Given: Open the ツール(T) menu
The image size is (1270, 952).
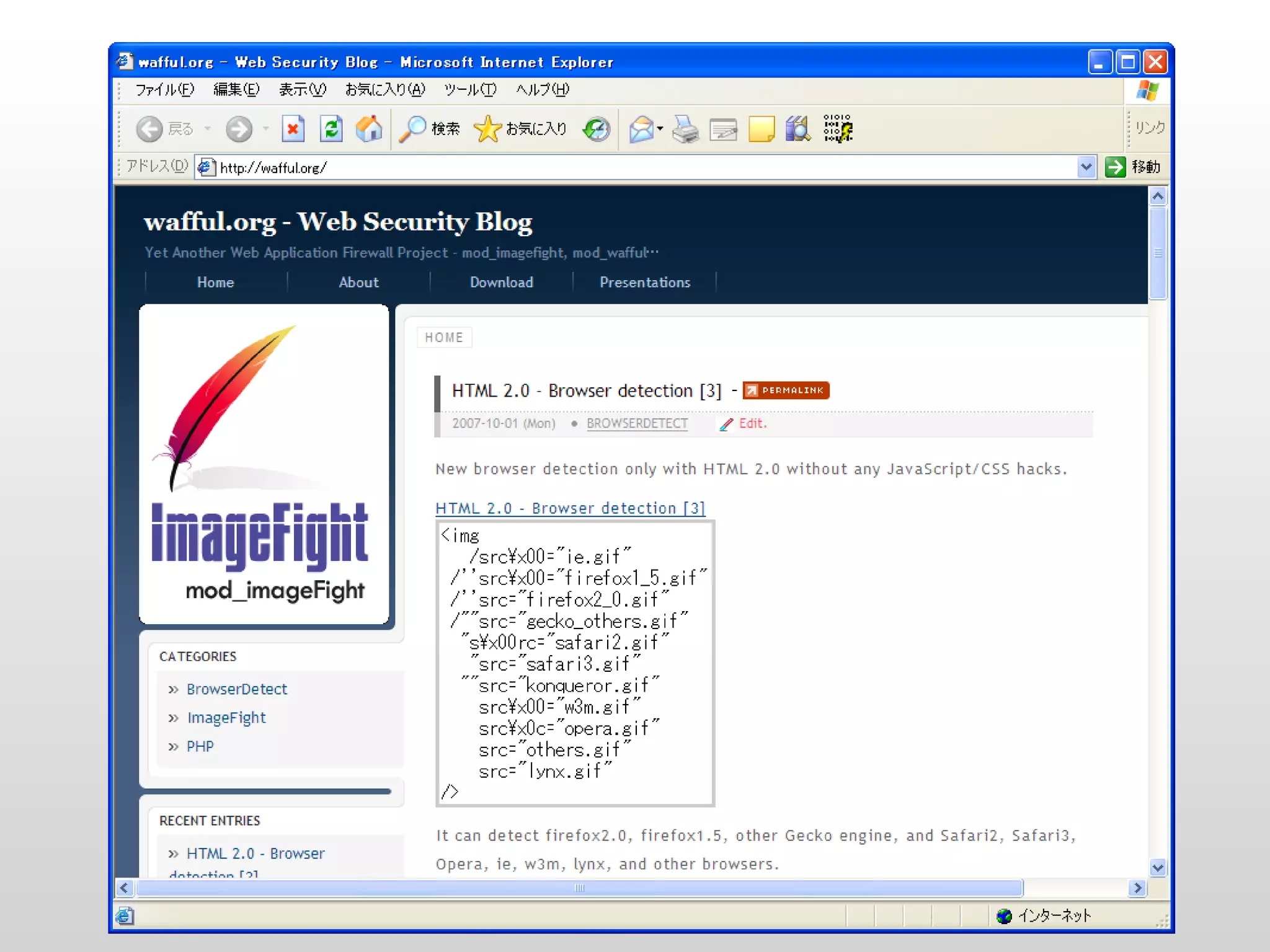Looking at the screenshot, I should (x=470, y=90).
